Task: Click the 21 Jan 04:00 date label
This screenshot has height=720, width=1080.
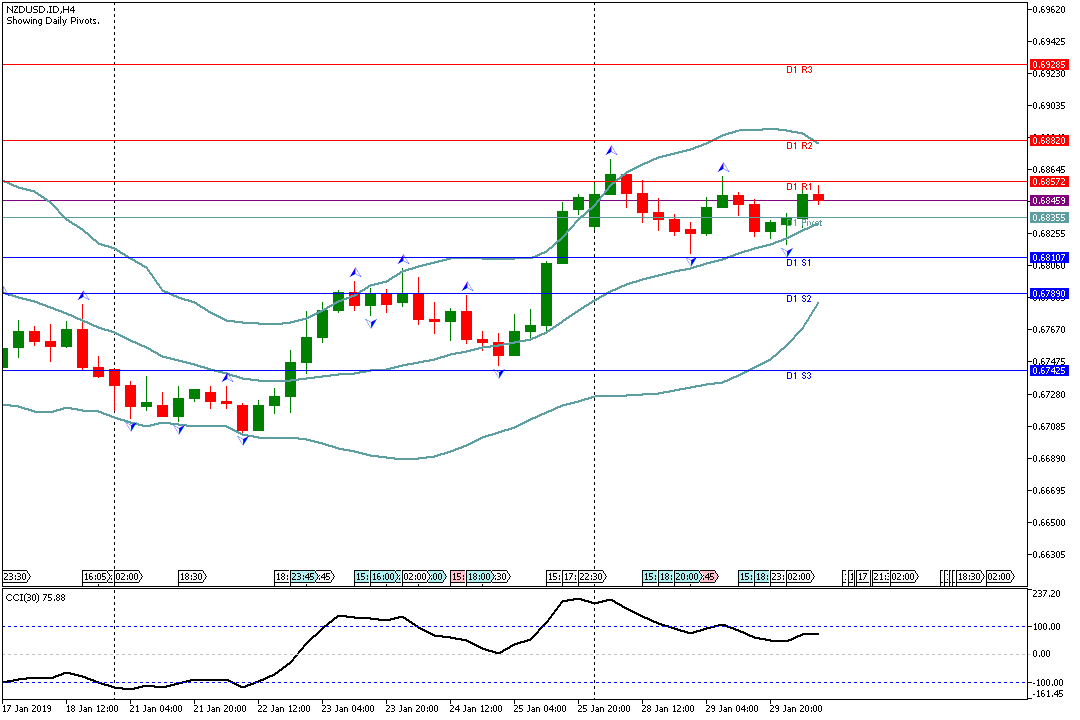Action: 156,708
